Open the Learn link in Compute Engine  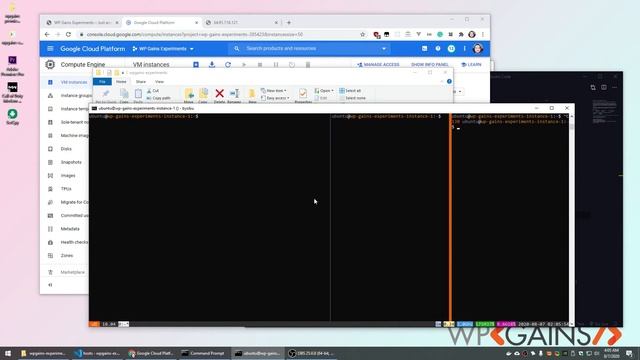click(471, 64)
